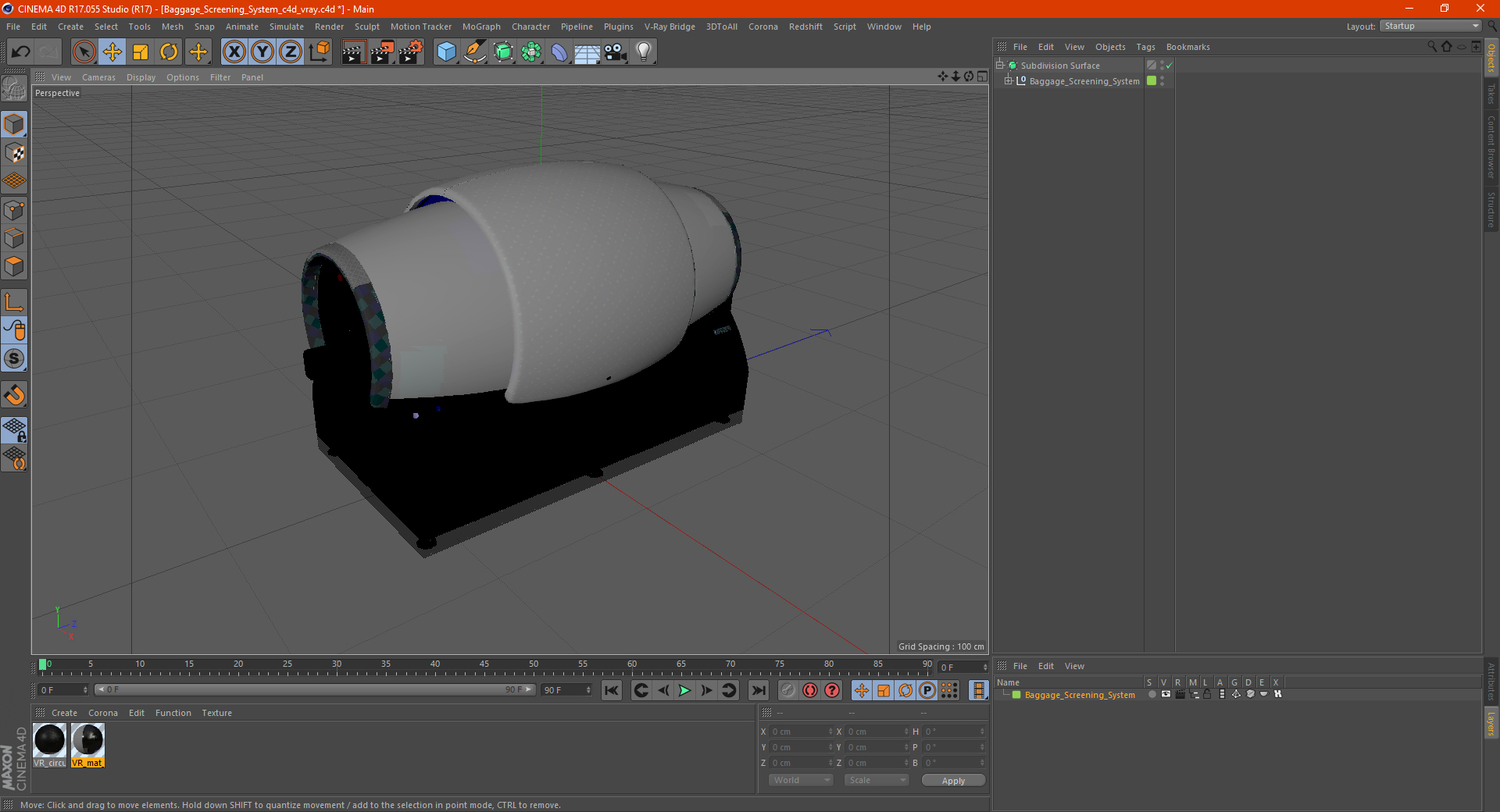The width and height of the screenshot is (1500, 812).
Task: Add Subdivision Surface generator
Action: click(x=503, y=52)
